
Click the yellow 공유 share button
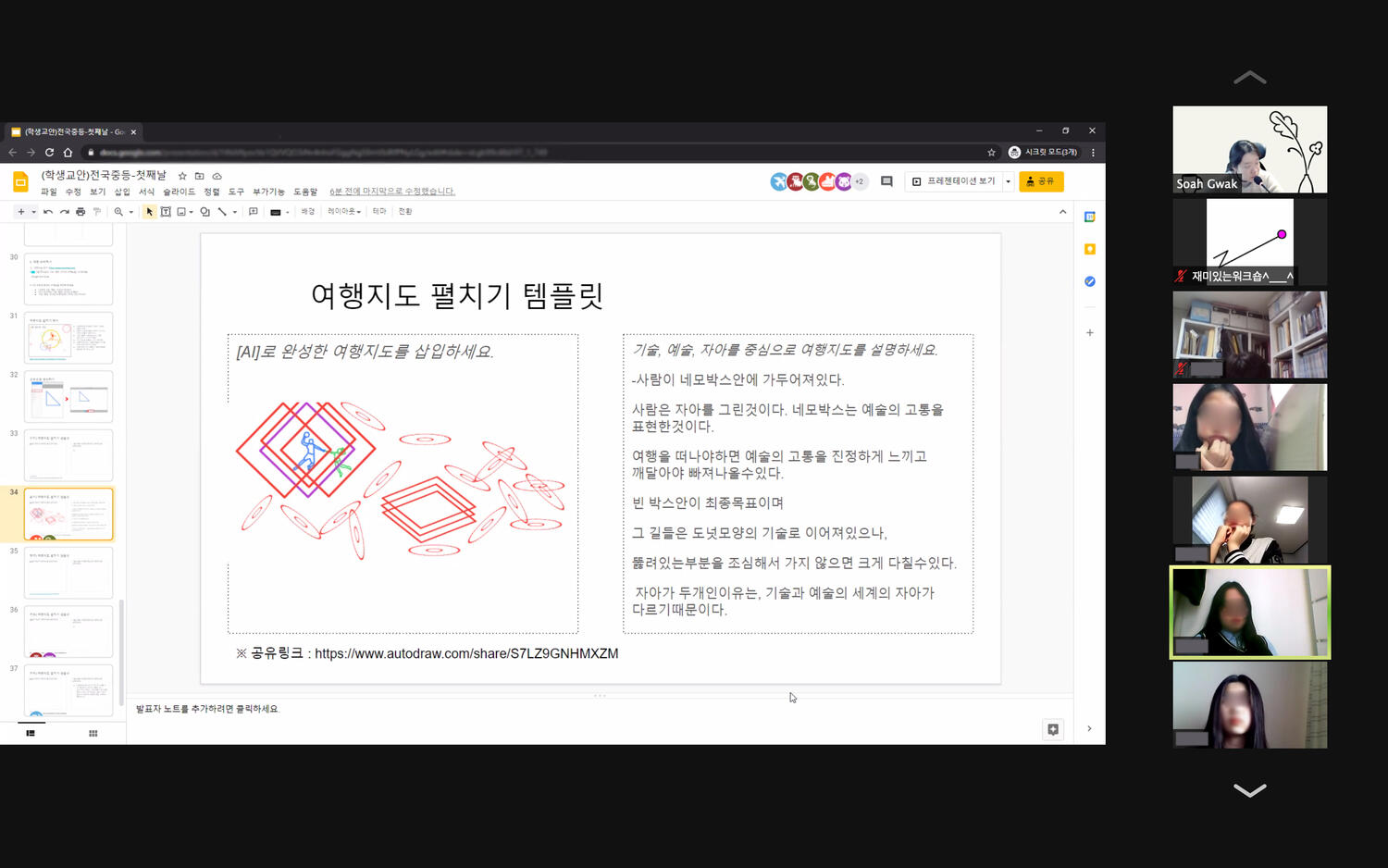(x=1041, y=181)
